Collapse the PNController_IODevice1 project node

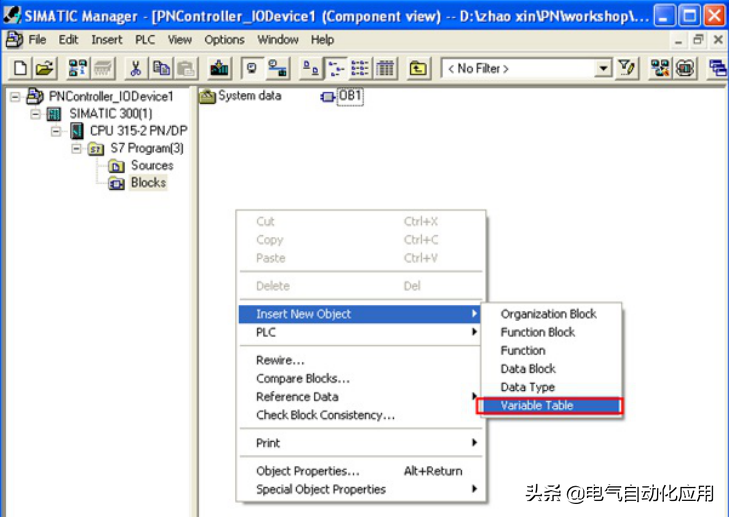[x=15, y=97]
